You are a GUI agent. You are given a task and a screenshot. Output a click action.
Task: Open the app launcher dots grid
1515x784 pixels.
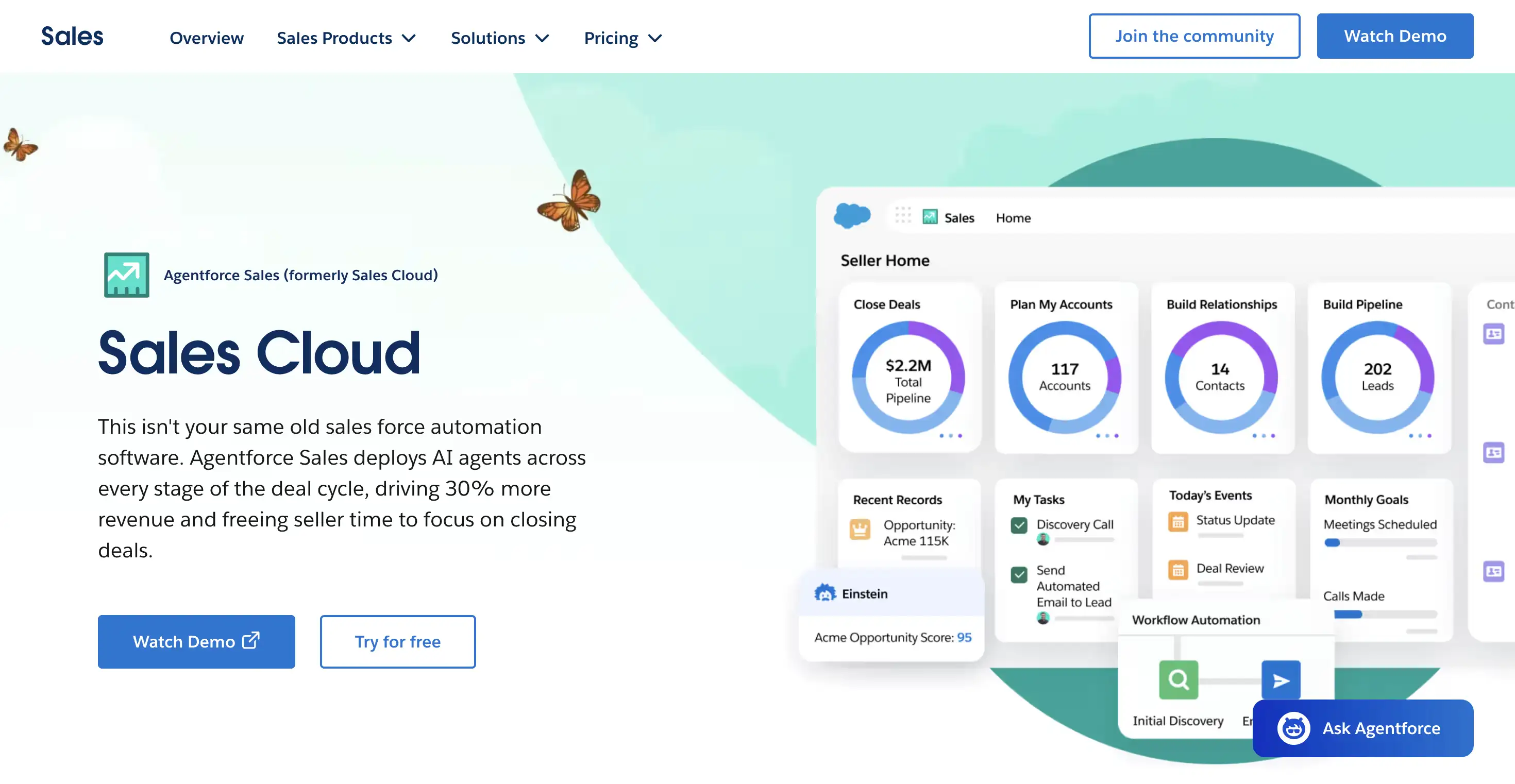(903, 215)
